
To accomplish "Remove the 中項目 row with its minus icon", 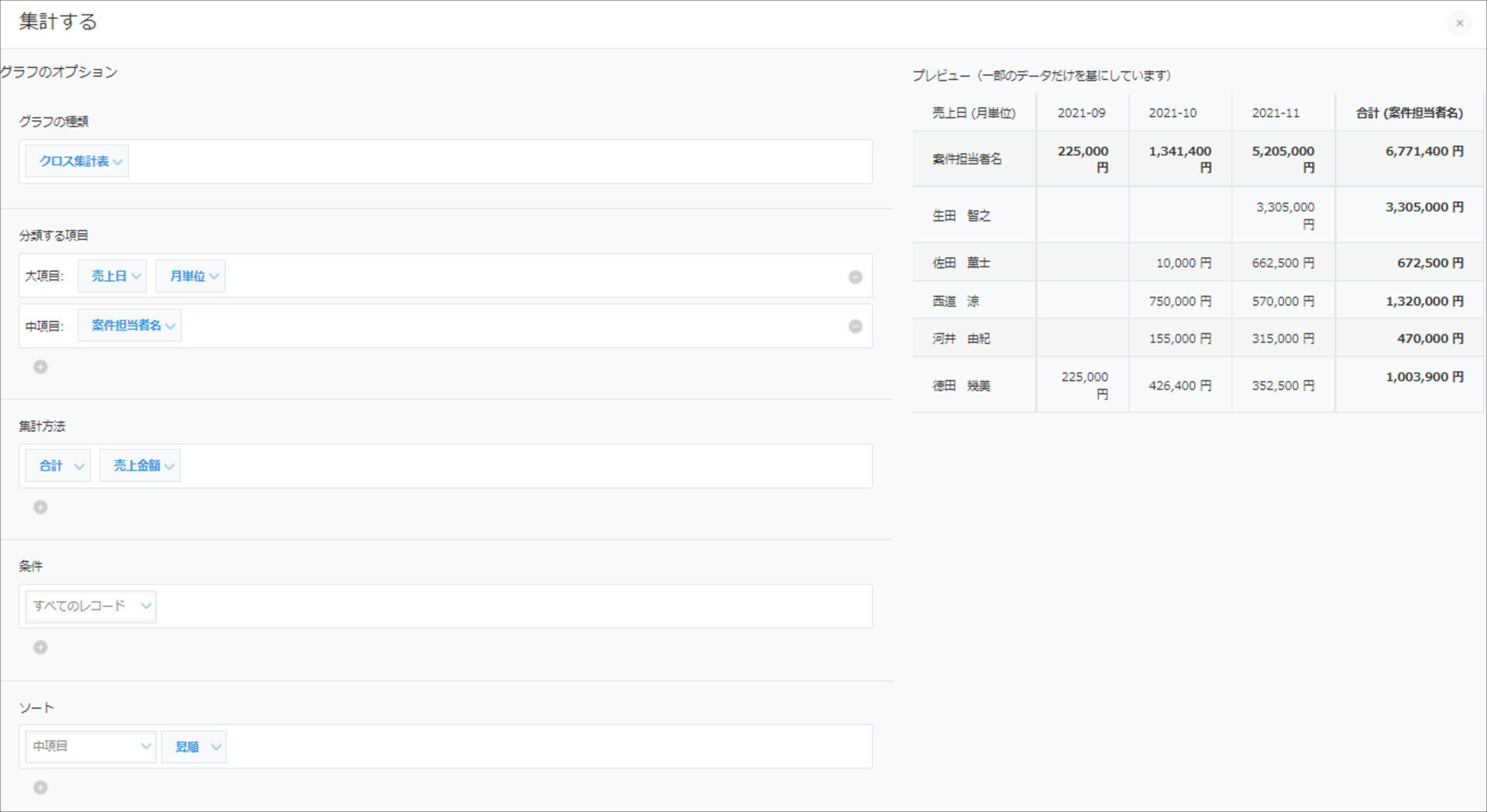I will (855, 326).
